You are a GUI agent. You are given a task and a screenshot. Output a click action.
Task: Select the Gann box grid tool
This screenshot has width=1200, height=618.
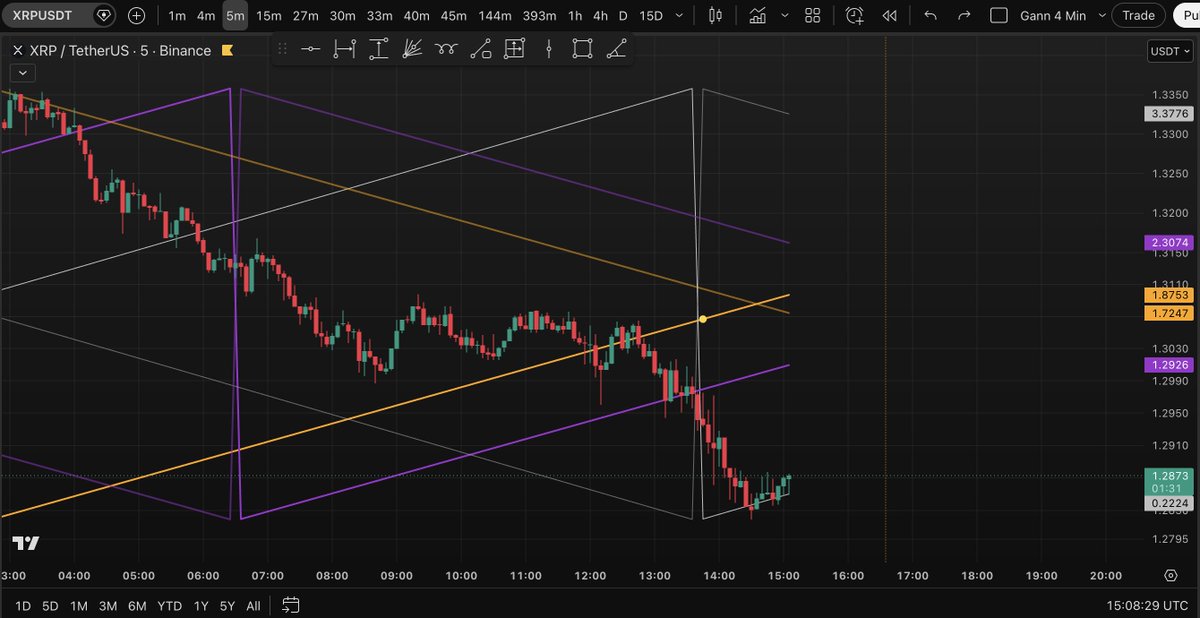click(515, 49)
